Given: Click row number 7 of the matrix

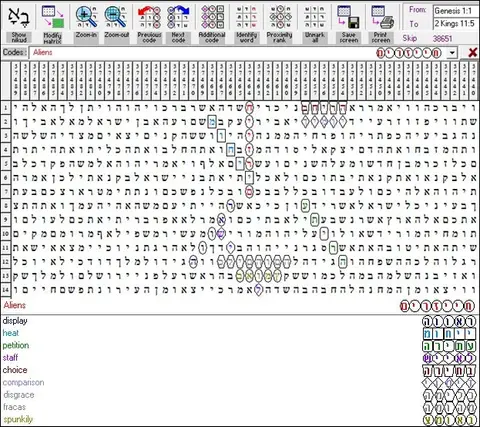Looking at the screenshot, I should (x=6, y=192).
